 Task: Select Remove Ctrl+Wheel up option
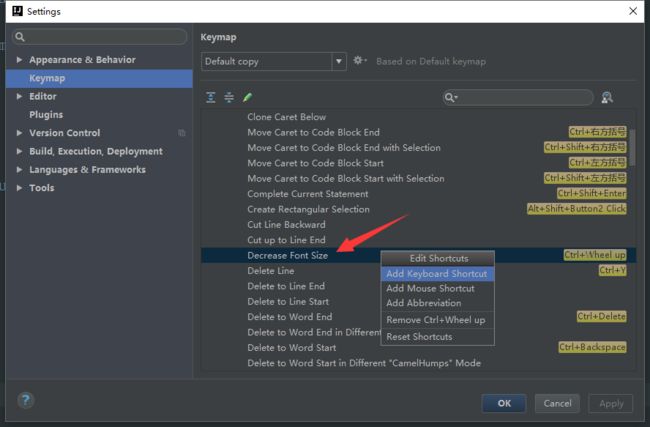(x=437, y=320)
